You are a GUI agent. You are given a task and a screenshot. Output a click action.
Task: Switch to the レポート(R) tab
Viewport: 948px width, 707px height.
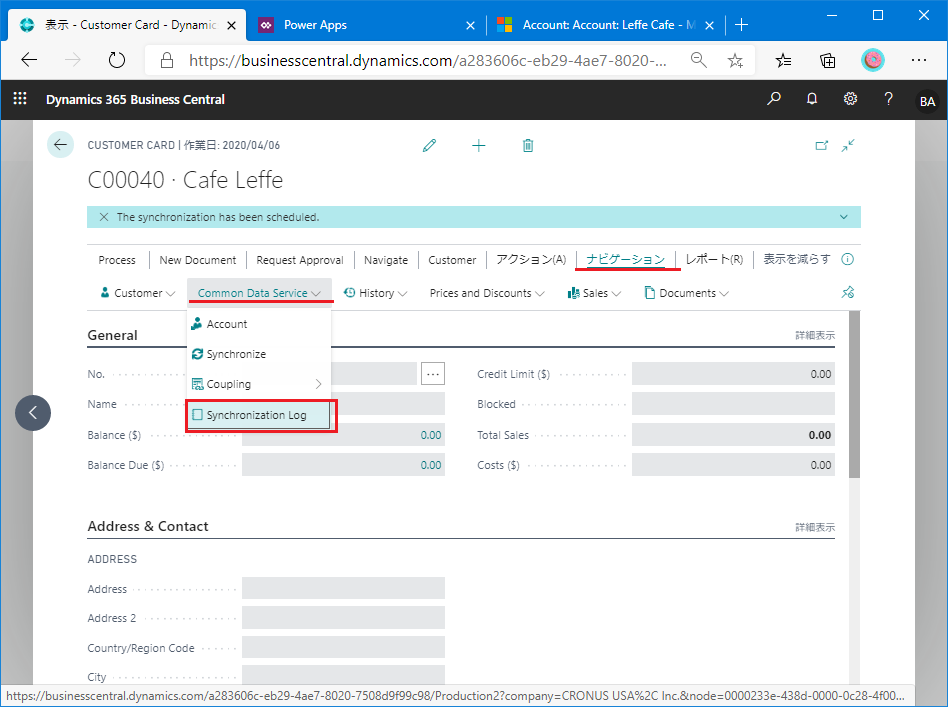pyautogui.click(x=714, y=260)
